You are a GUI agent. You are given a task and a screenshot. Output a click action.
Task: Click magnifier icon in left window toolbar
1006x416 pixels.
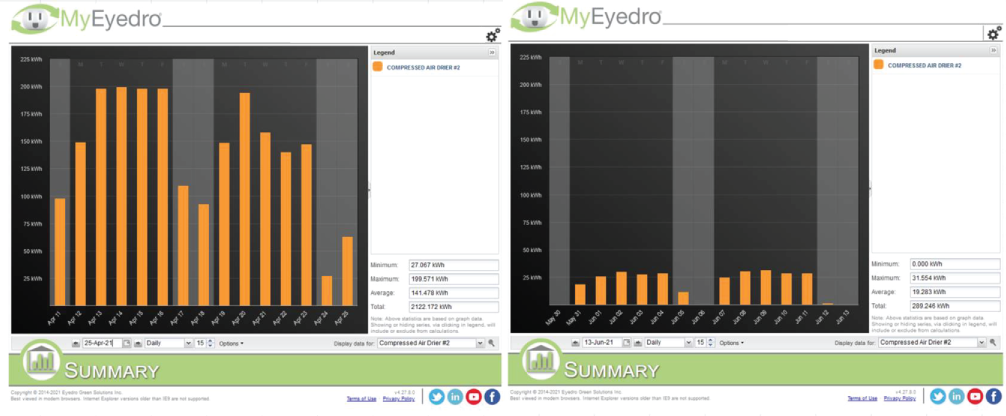point(491,343)
